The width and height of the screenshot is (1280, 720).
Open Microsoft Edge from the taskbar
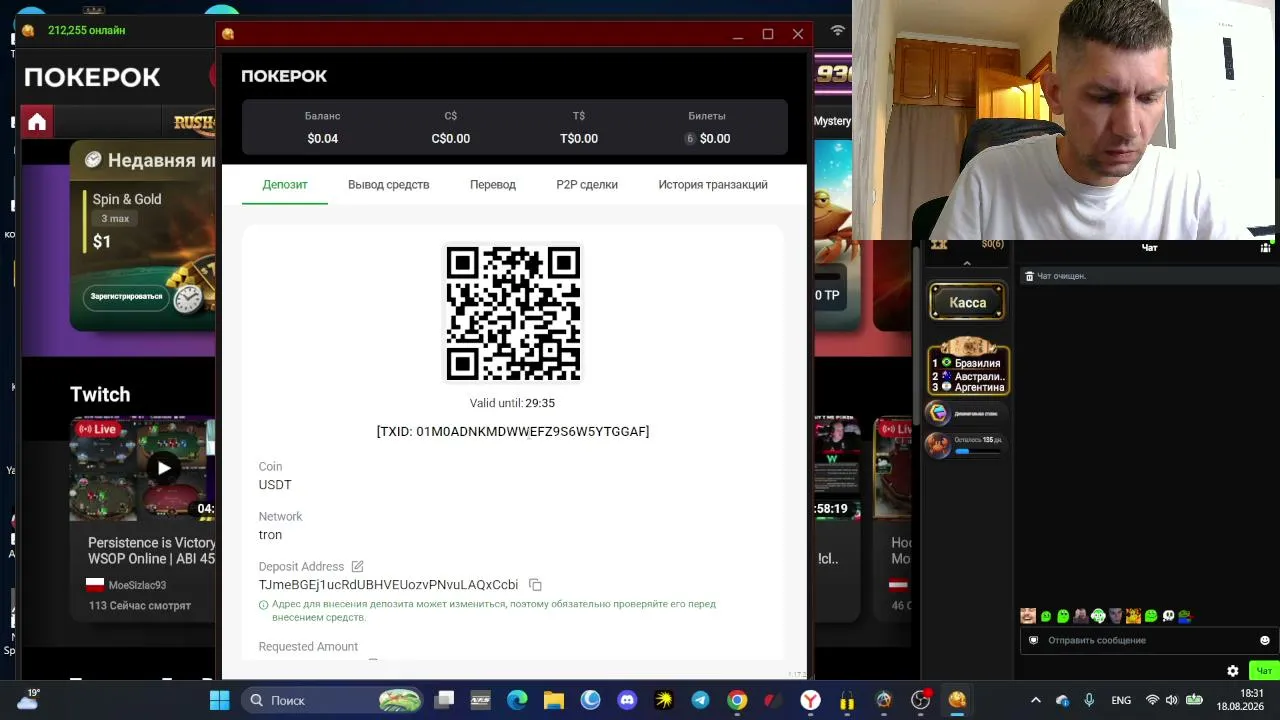[517, 700]
